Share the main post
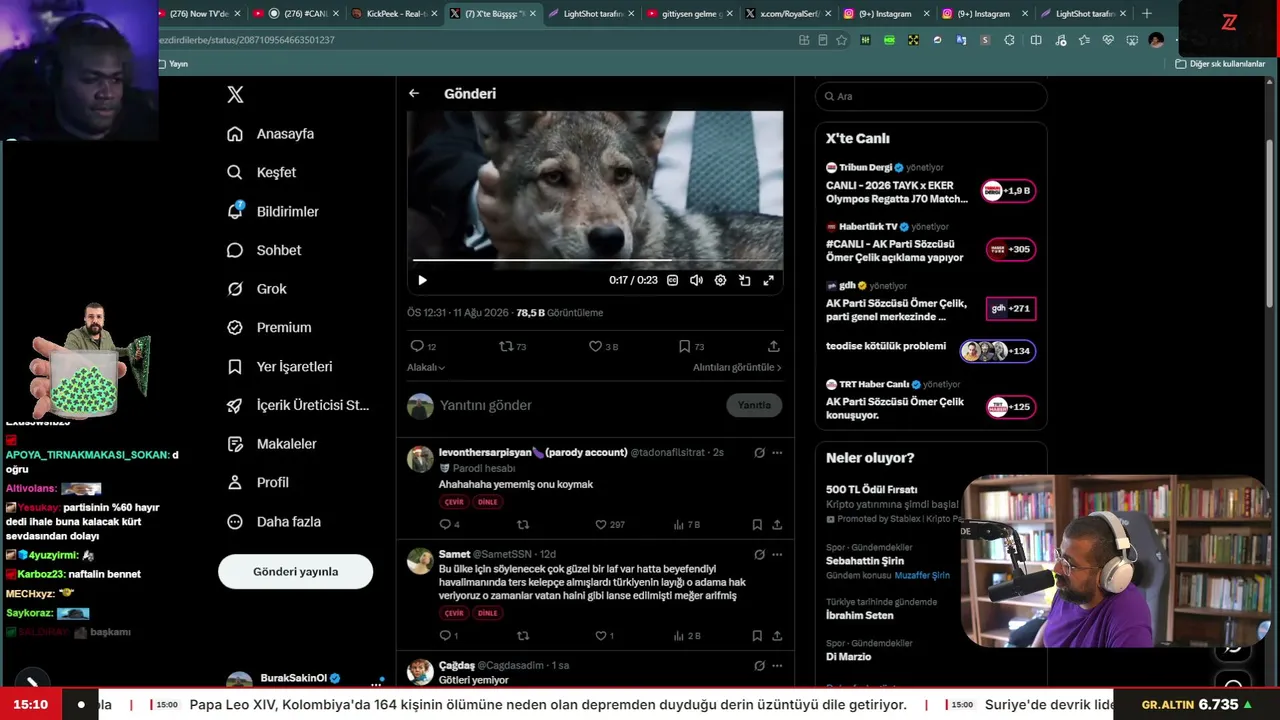The height and width of the screenshot is (720, 1280). [773, 346]
